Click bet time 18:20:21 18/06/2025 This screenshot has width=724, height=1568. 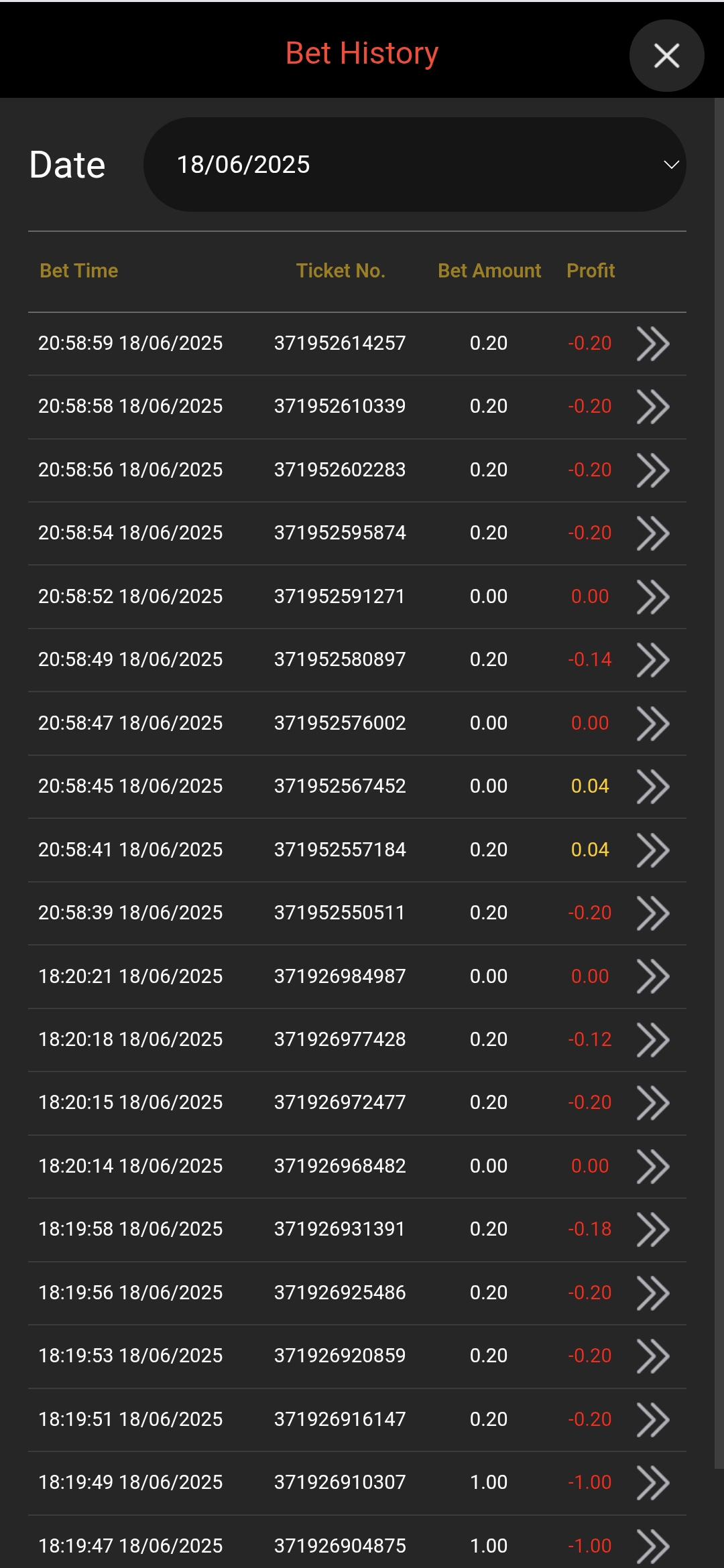pos(131,976)
